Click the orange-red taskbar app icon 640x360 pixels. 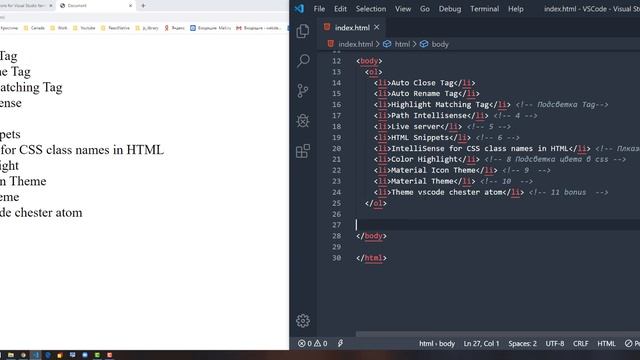coord(109,355)
